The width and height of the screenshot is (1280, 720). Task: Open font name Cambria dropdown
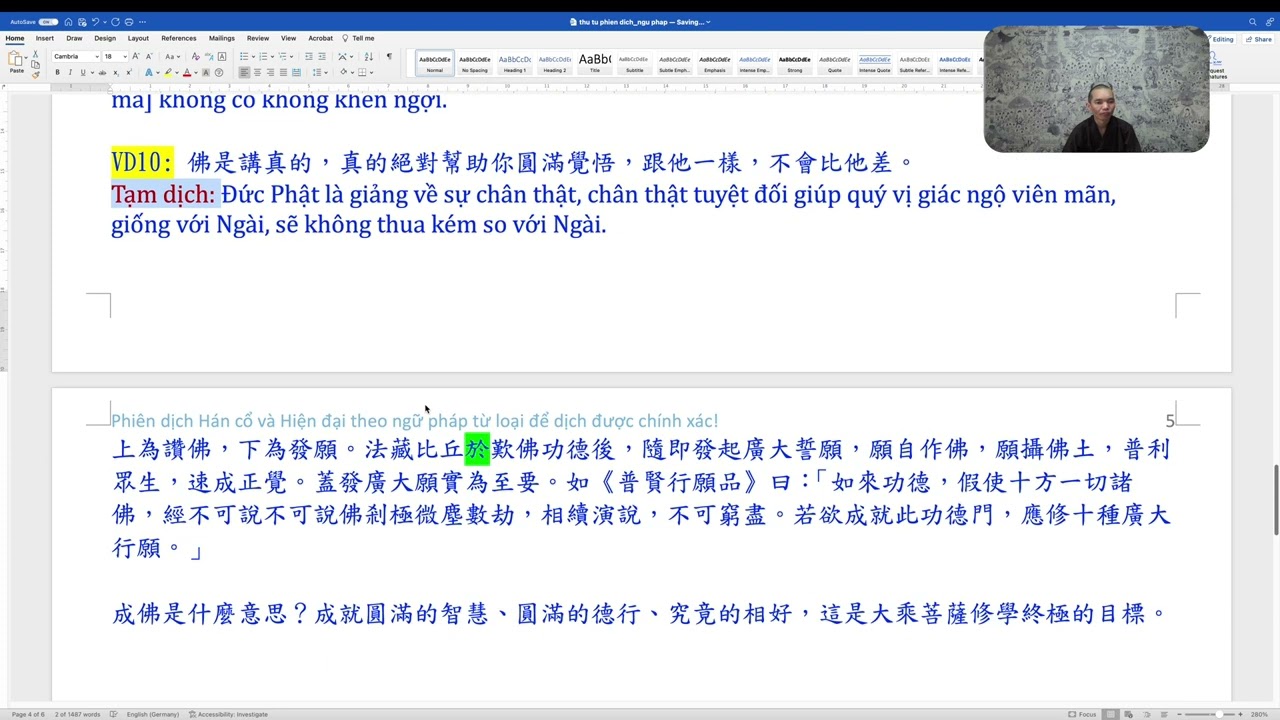click(97, 56)
